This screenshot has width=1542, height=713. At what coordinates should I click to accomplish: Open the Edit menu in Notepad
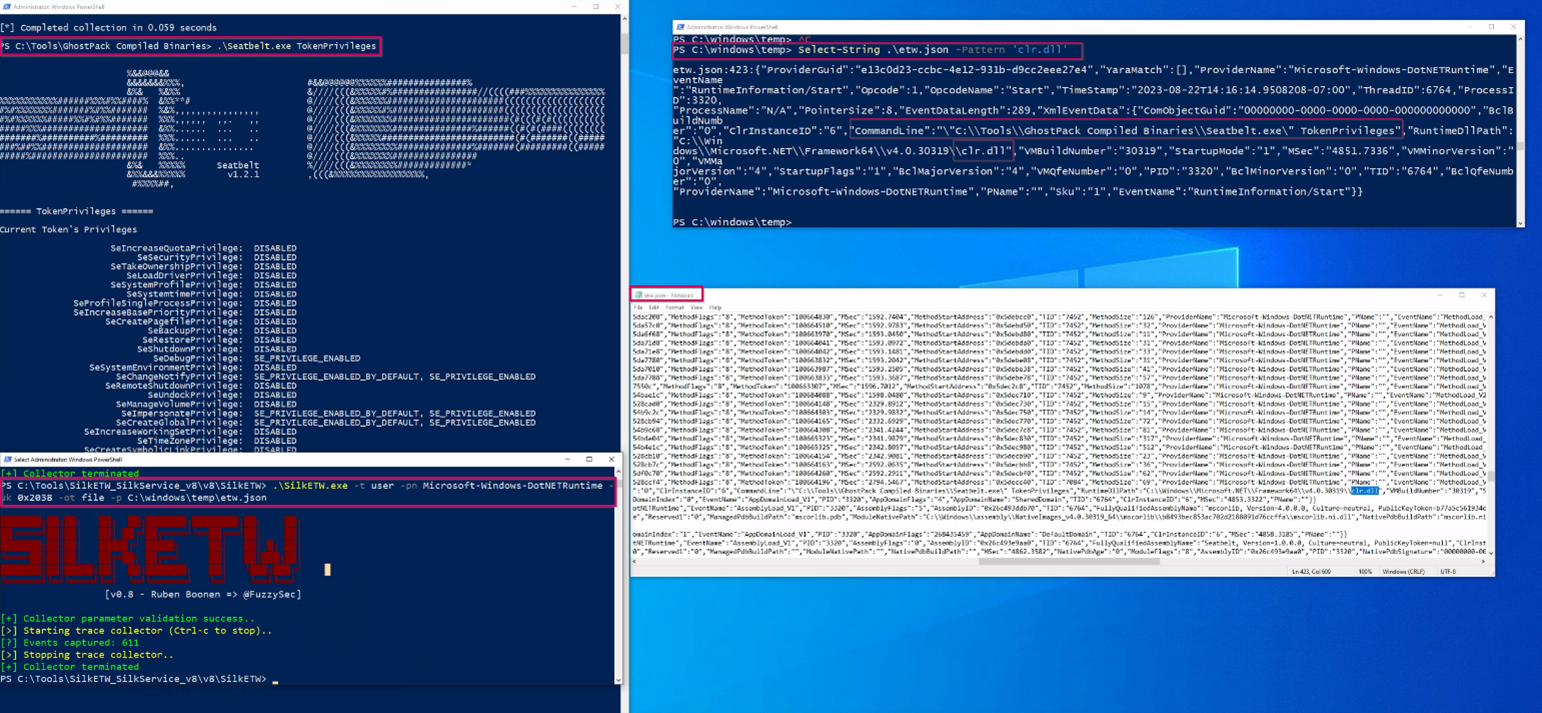coord(654,307)
